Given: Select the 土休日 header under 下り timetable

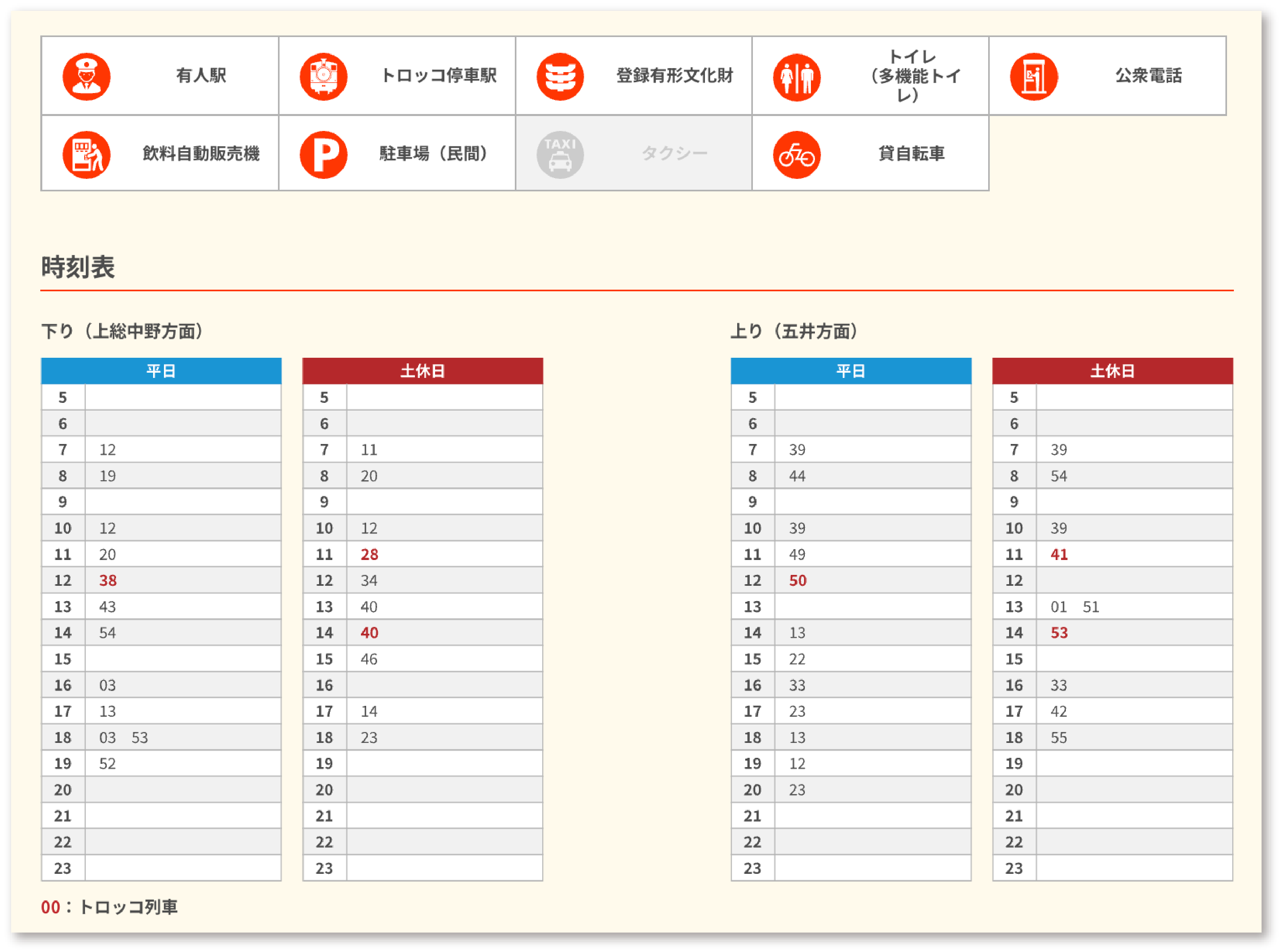Looking at the screenshot, I should (423, 371).
